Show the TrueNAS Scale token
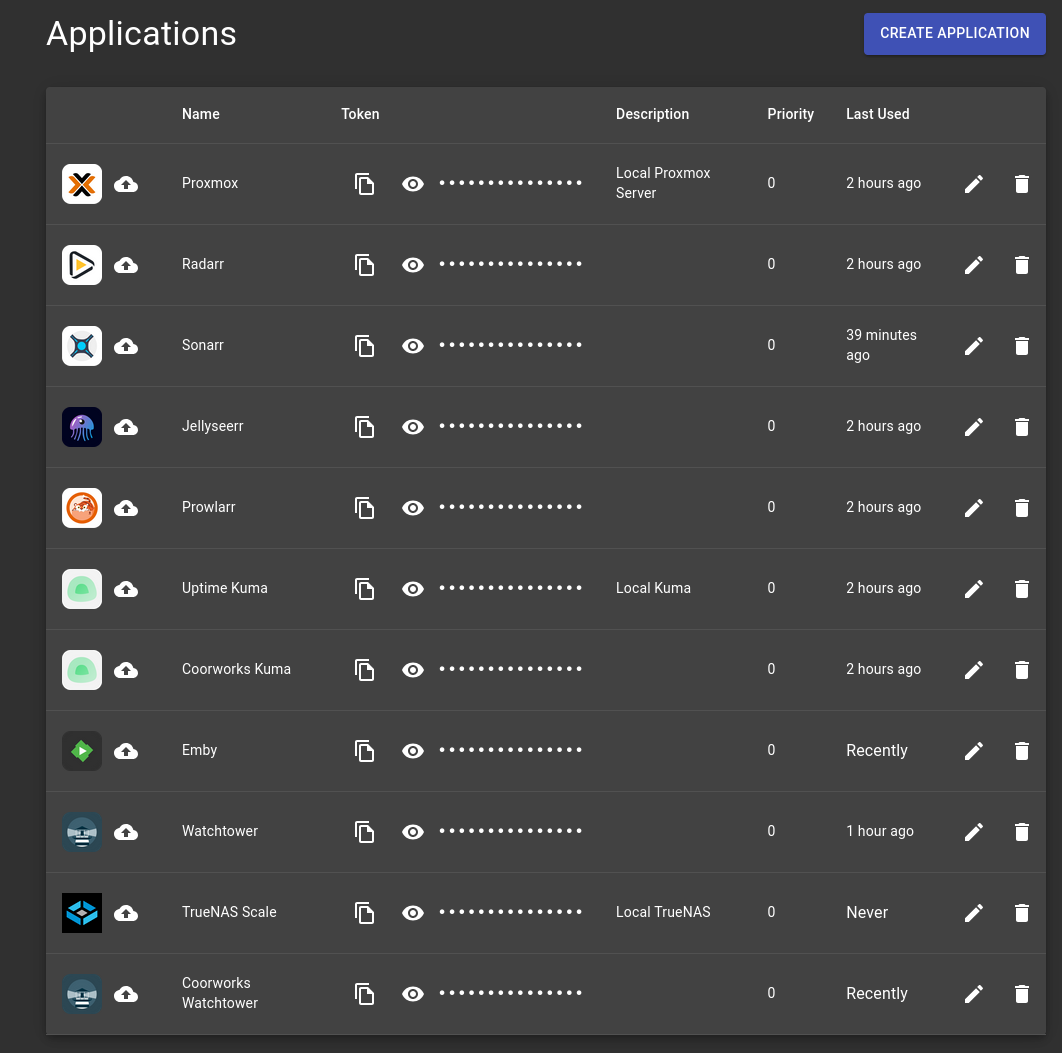 (412, 913)
